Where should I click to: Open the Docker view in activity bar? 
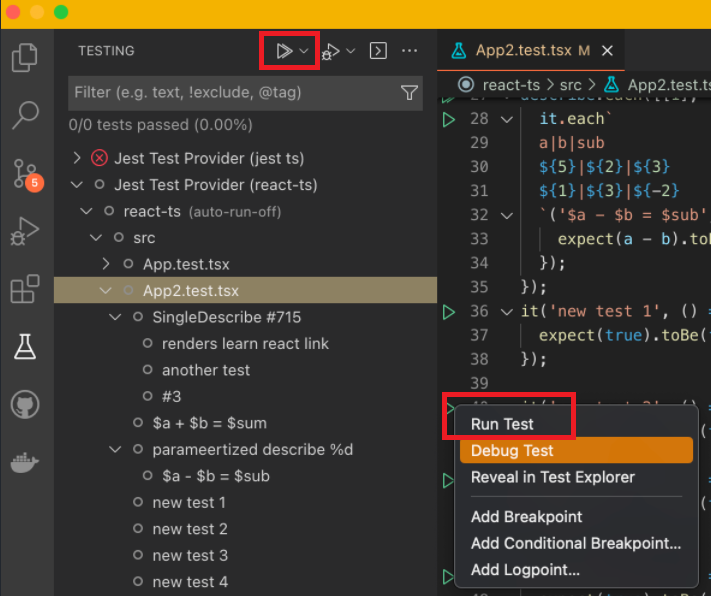(x=24, y=462)
